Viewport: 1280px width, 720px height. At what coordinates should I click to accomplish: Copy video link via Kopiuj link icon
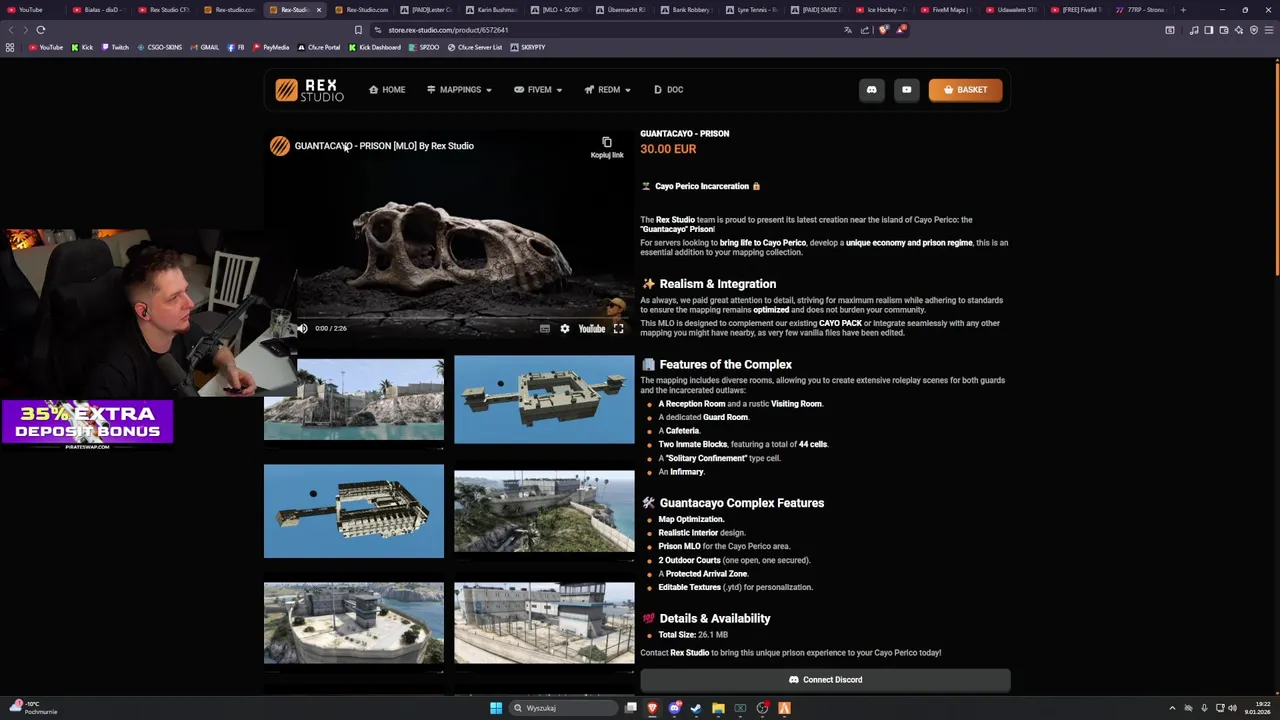pyautogui.click(x=606, y=147)
